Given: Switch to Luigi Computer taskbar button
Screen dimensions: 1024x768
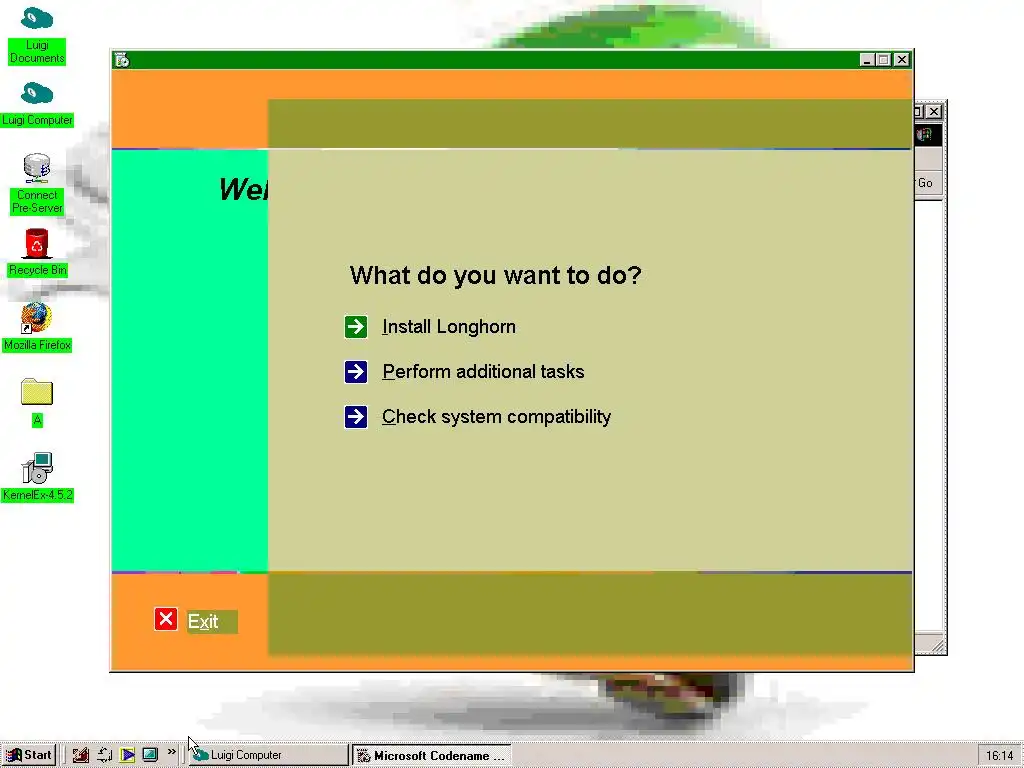Looking at the screenshot, I should (x=268, y=755).
